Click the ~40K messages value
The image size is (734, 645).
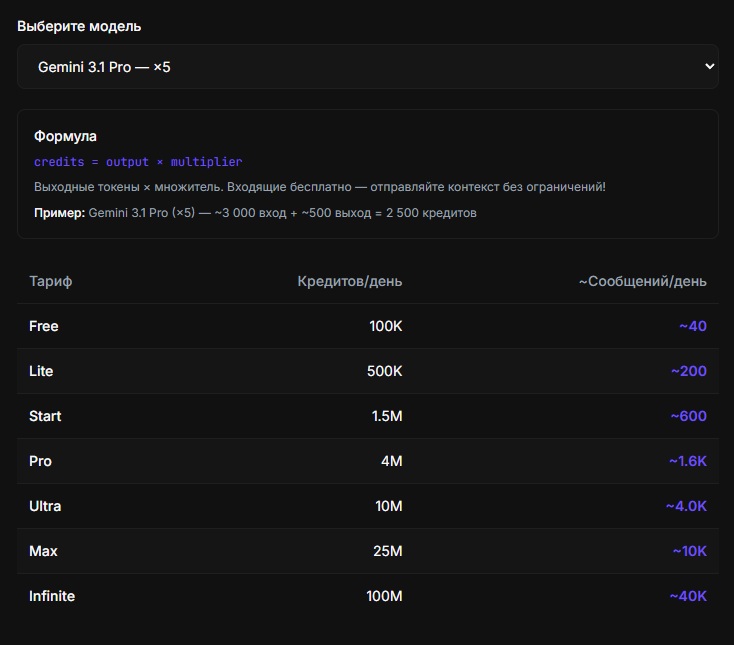click(x=688, y=596)
